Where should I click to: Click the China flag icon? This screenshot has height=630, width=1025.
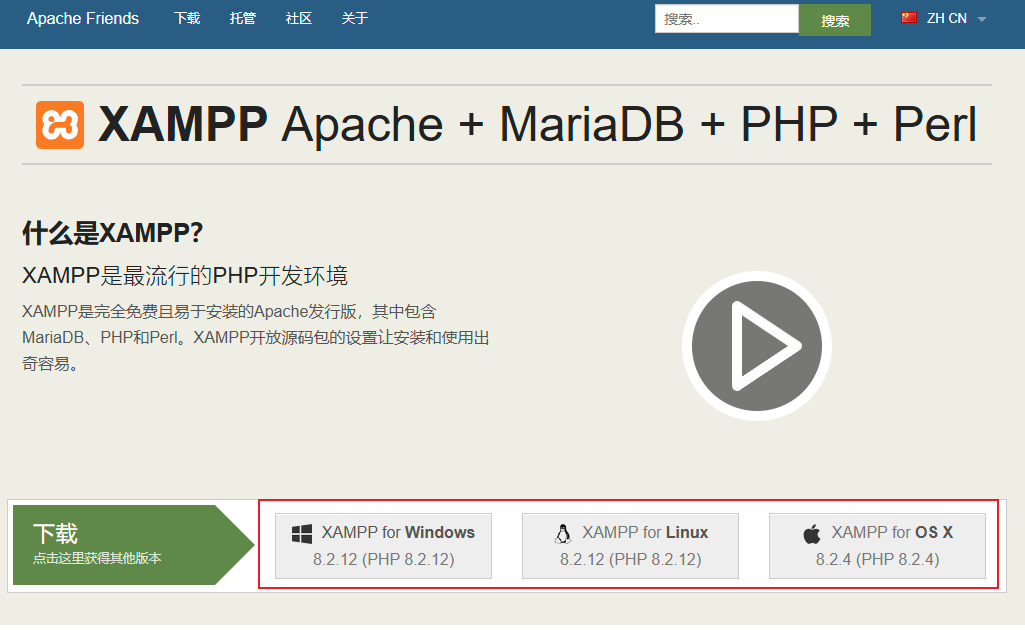tap(909, 18)
